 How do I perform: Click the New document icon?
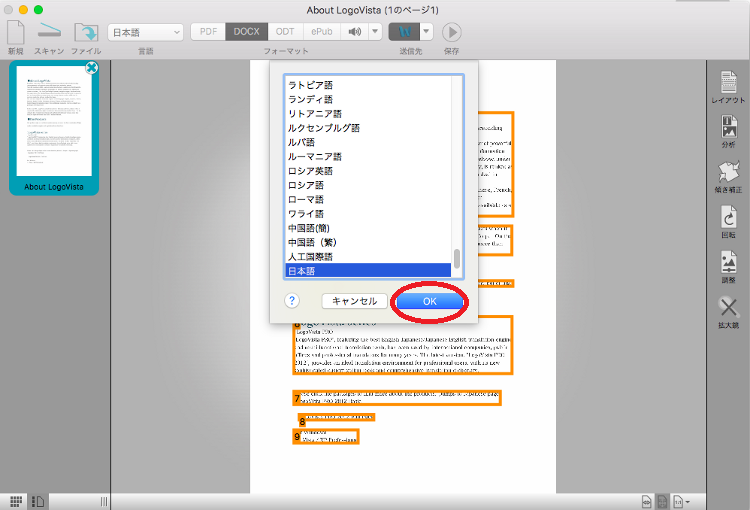coord(15,32)
